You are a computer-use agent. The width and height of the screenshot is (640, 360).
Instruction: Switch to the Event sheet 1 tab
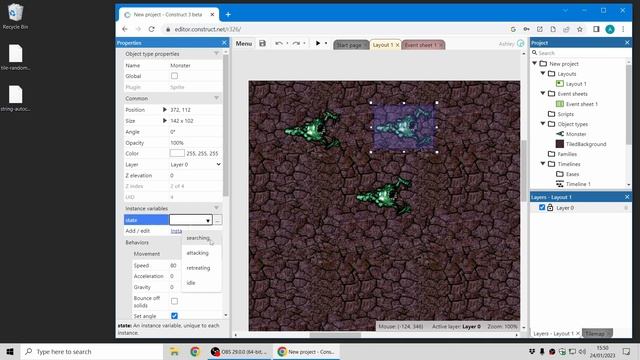[420, 45]
